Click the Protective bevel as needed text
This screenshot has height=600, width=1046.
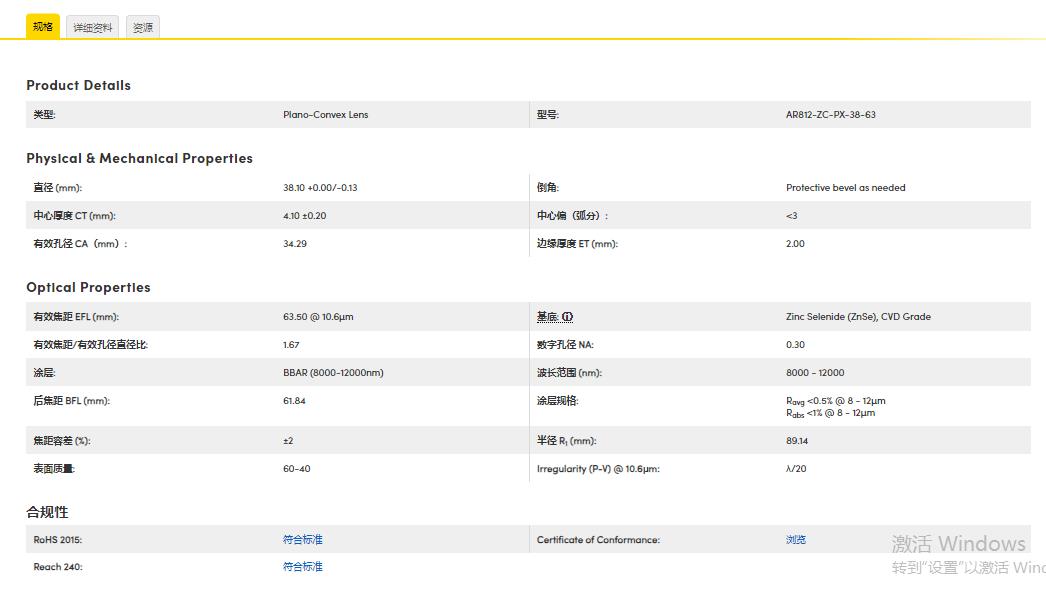845,188
